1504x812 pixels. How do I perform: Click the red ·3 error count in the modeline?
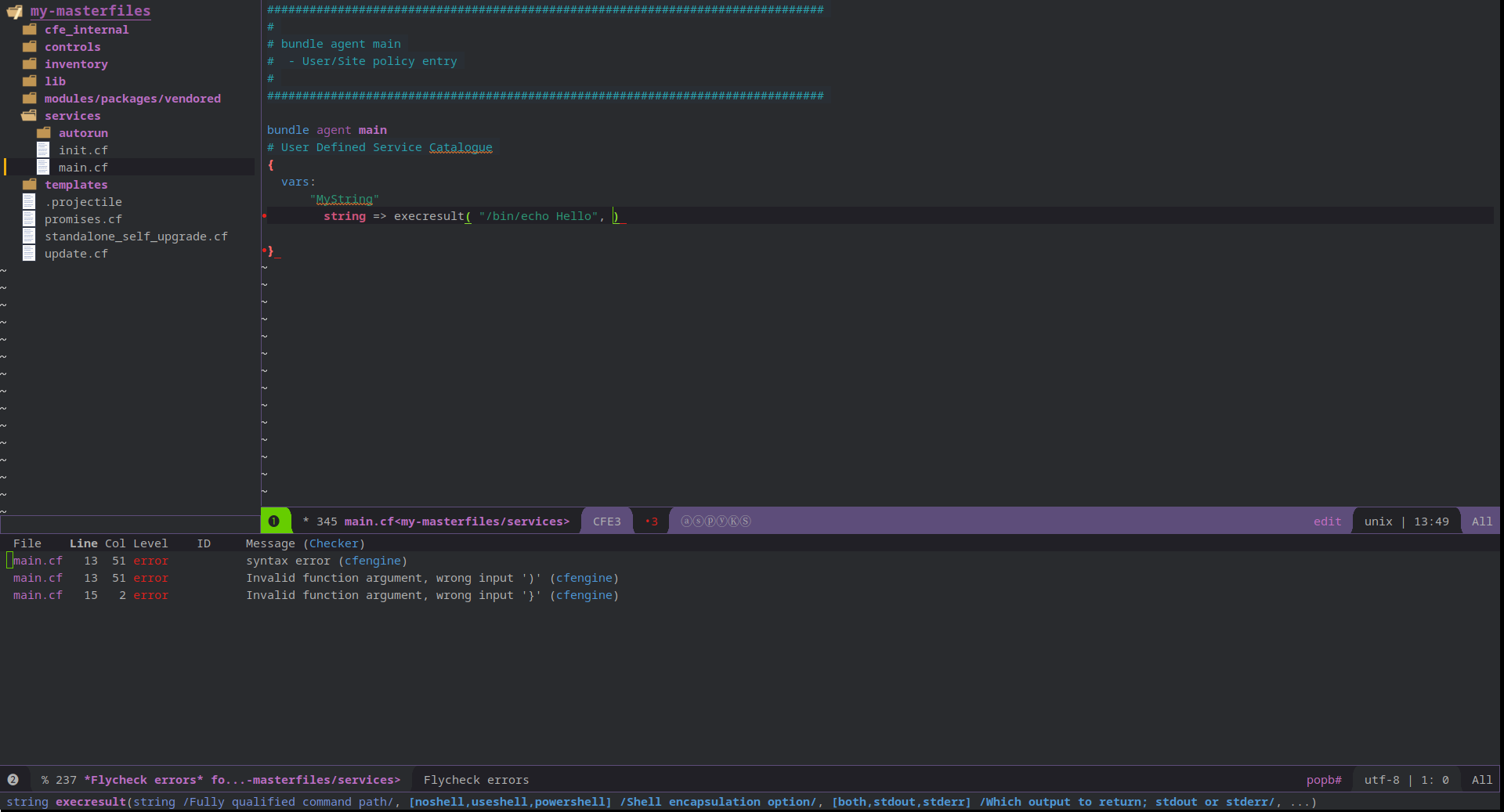click(x=650, y=521)
